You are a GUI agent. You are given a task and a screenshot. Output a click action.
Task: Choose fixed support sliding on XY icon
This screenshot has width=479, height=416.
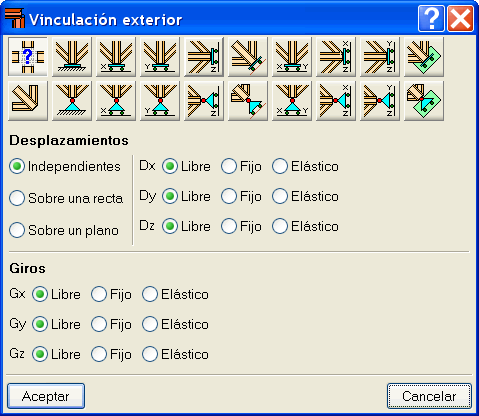(x=292, y=57)
